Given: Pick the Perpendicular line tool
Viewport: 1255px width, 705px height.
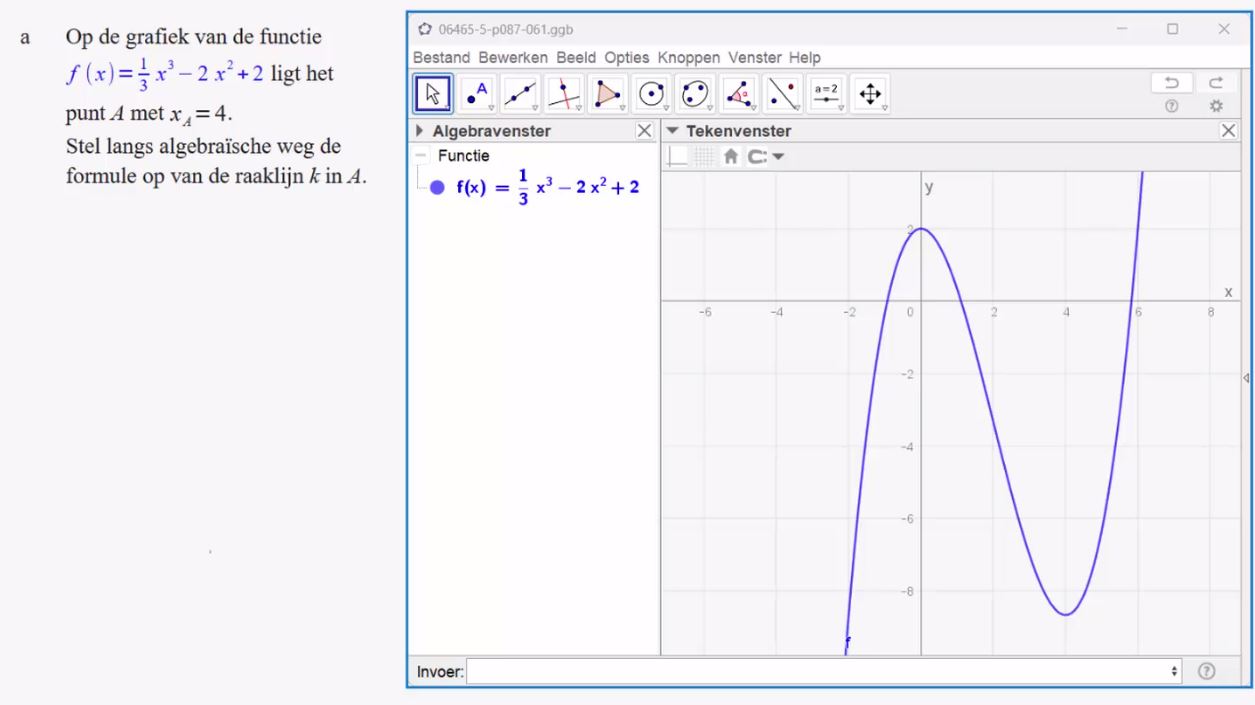Looking at the screenshot, I should coord(564,94).
